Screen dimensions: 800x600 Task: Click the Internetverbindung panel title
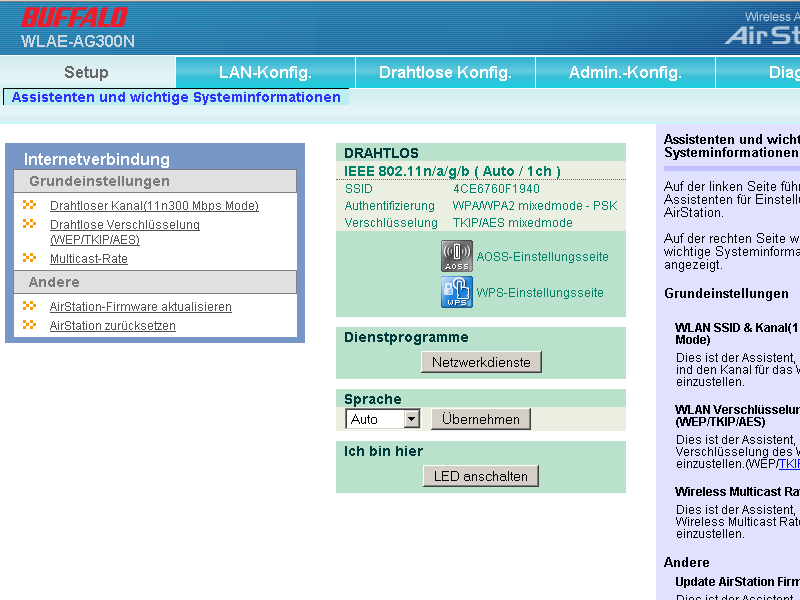[x=96, y=159]
